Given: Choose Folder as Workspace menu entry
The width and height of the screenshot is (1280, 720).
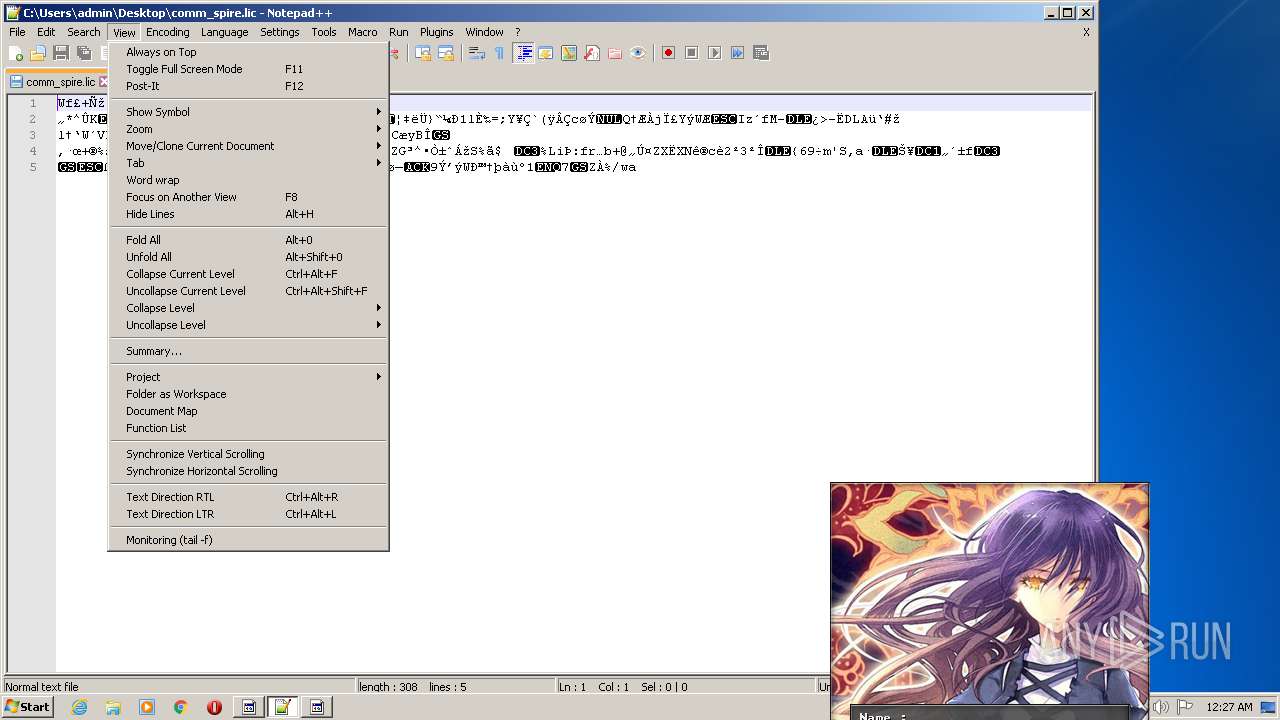Looking at the screenshot, I should point(248,394).
